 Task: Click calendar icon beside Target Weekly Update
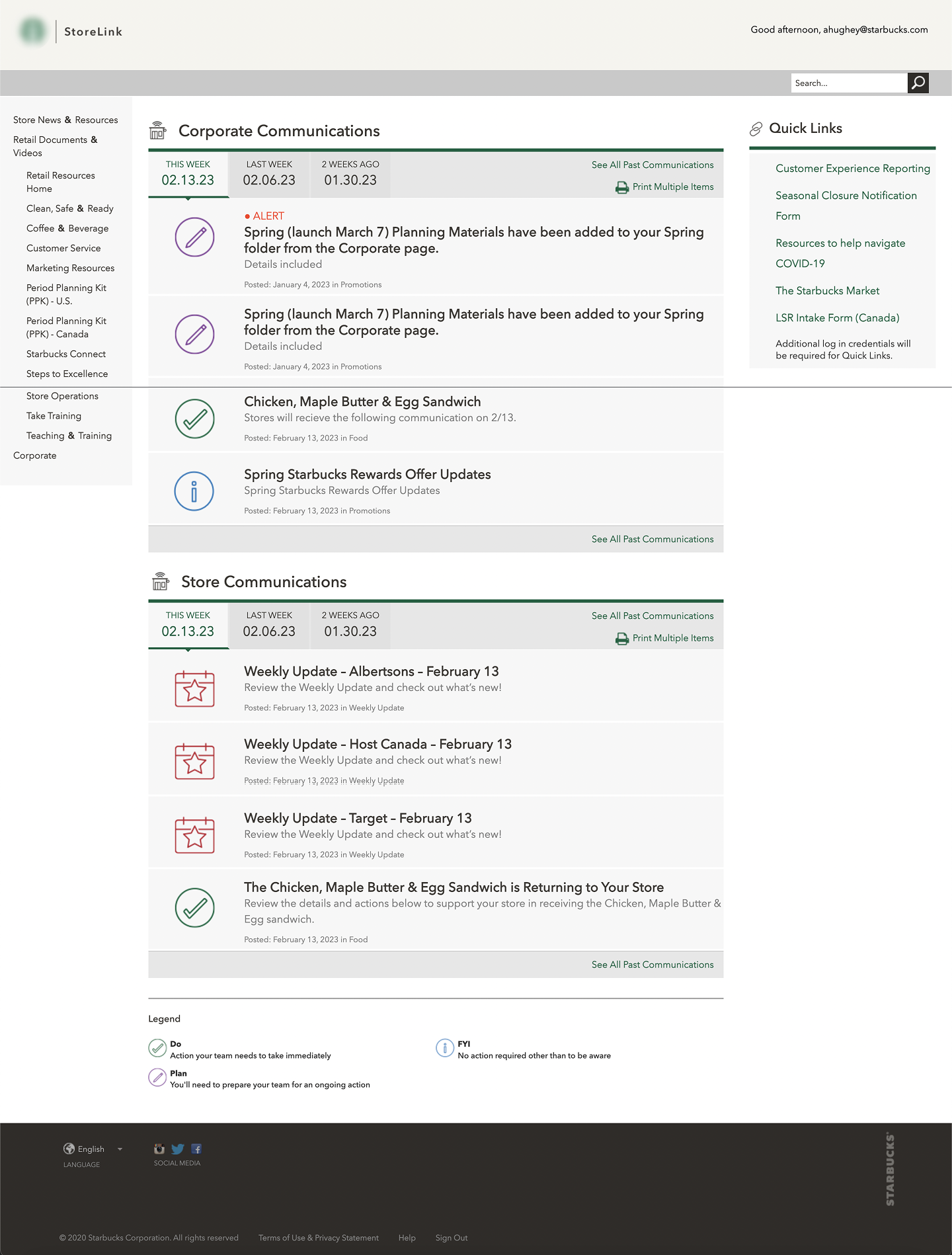click(194, 835)
